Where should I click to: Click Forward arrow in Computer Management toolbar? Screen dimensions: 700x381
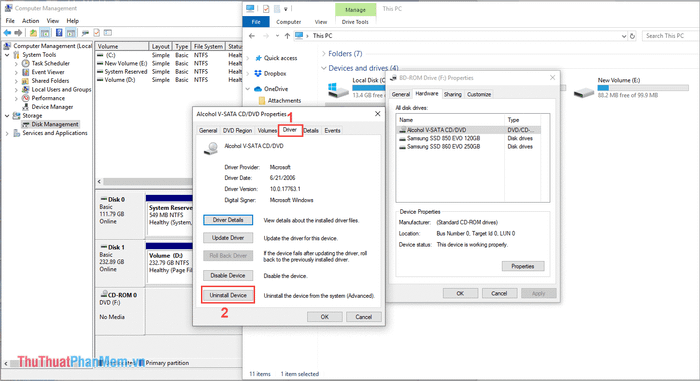pos(18,33)
